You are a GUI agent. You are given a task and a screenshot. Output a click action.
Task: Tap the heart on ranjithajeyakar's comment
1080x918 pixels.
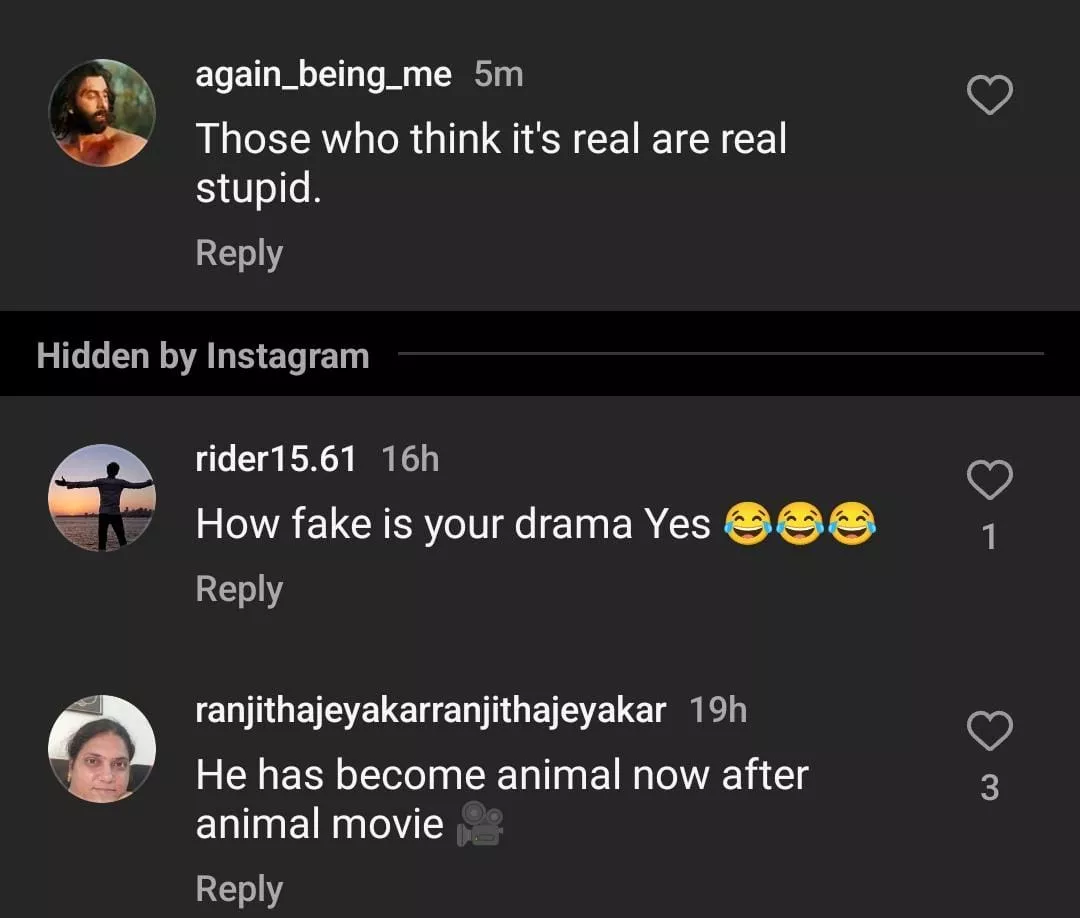990,731
